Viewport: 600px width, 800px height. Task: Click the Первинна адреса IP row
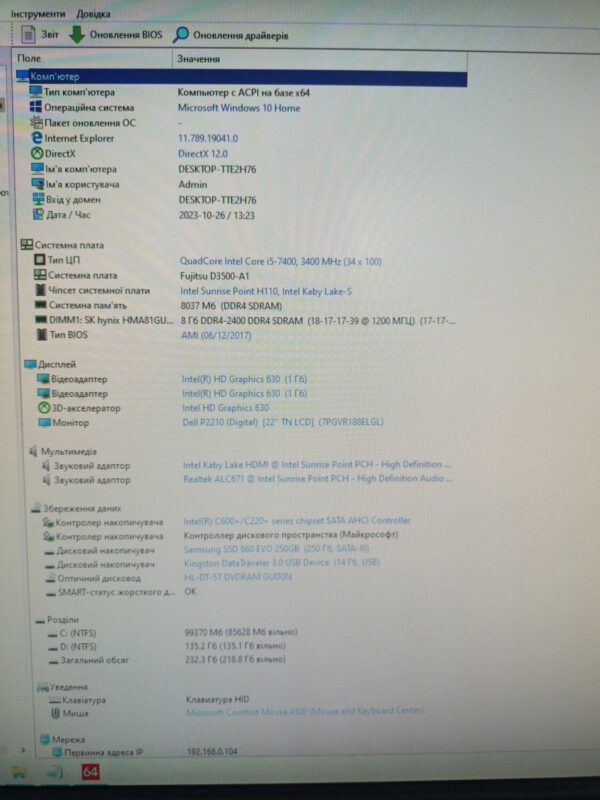tap(145, 752)
